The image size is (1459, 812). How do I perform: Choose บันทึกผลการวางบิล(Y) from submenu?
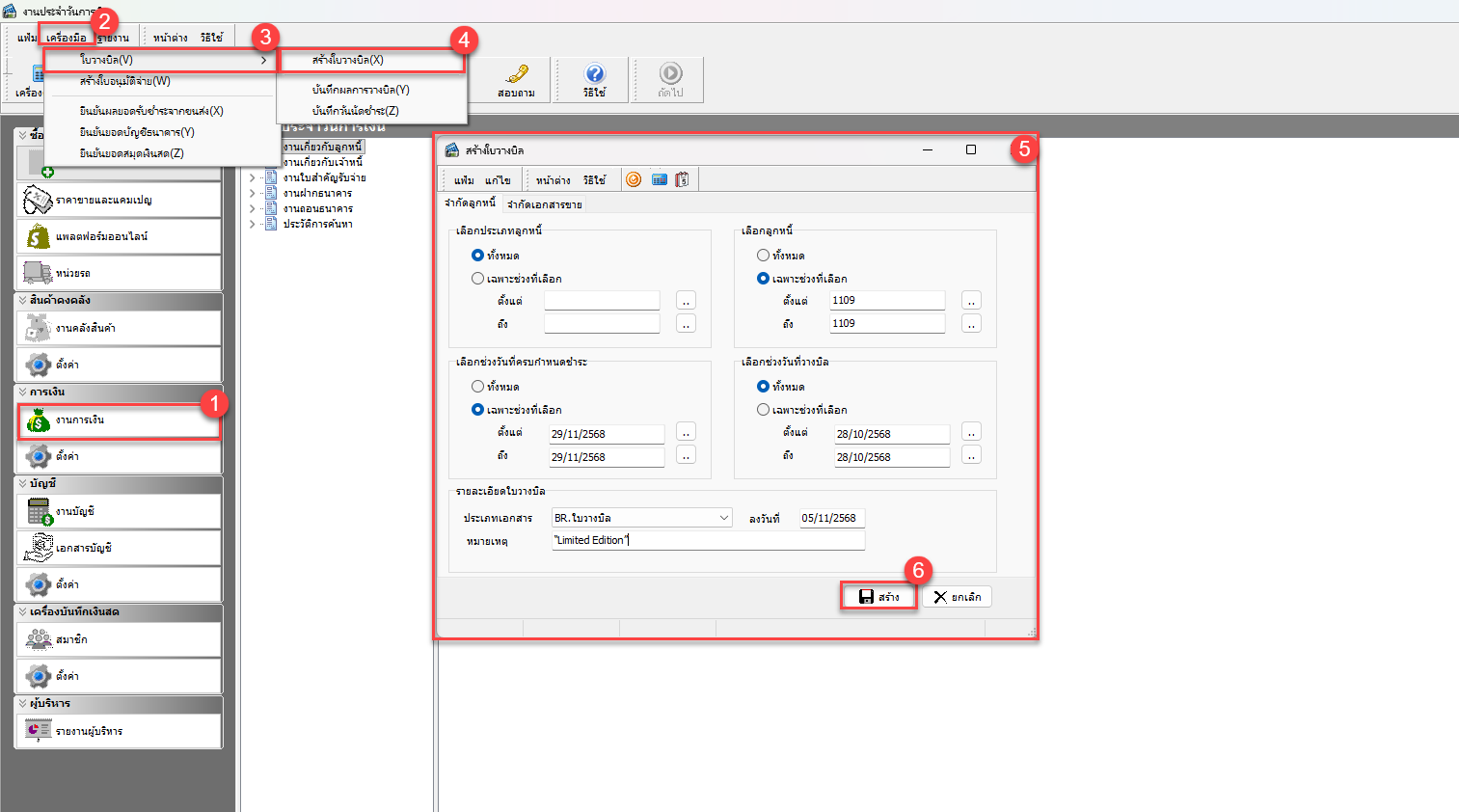361,90
